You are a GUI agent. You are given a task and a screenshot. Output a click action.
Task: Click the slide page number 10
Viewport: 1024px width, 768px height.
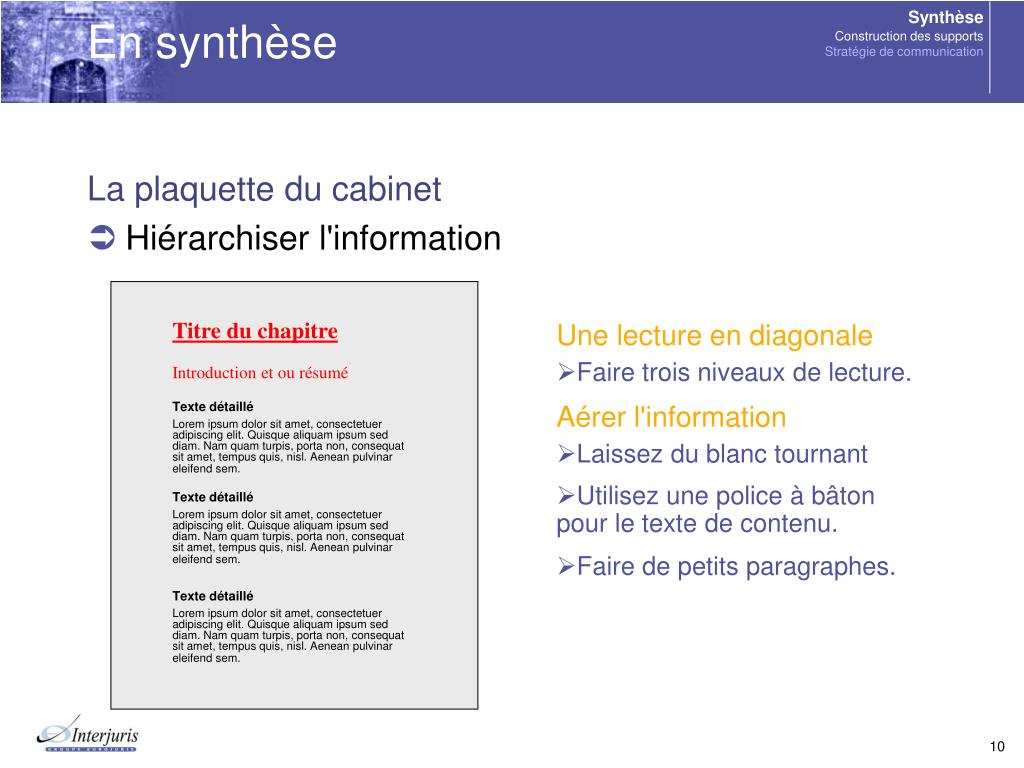point(997,746)
